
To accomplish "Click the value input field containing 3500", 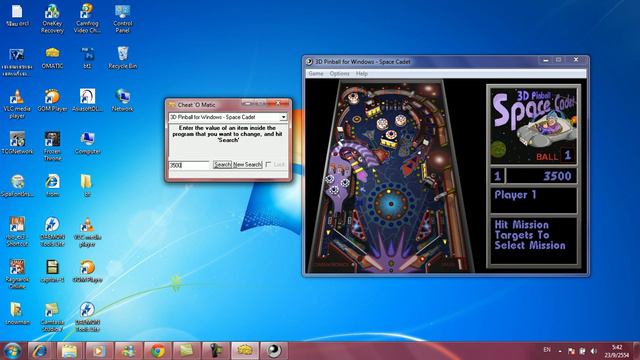I will click(x=189, y=165).
